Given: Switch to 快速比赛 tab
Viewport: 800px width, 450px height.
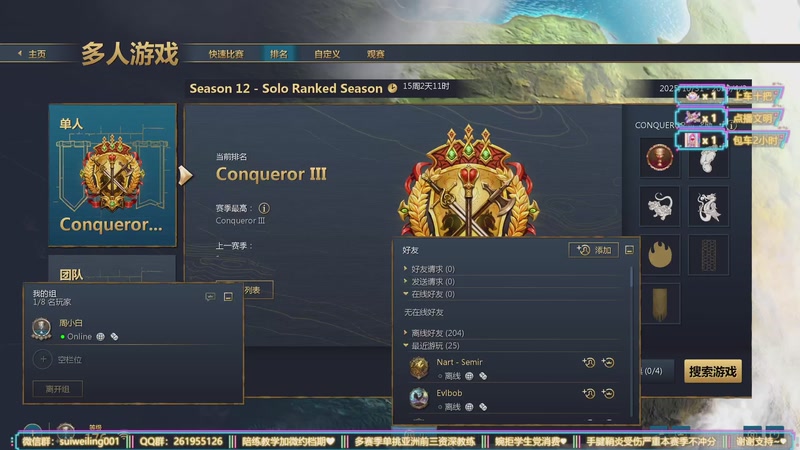Looking at the screenshot, I should click(226, 54).
